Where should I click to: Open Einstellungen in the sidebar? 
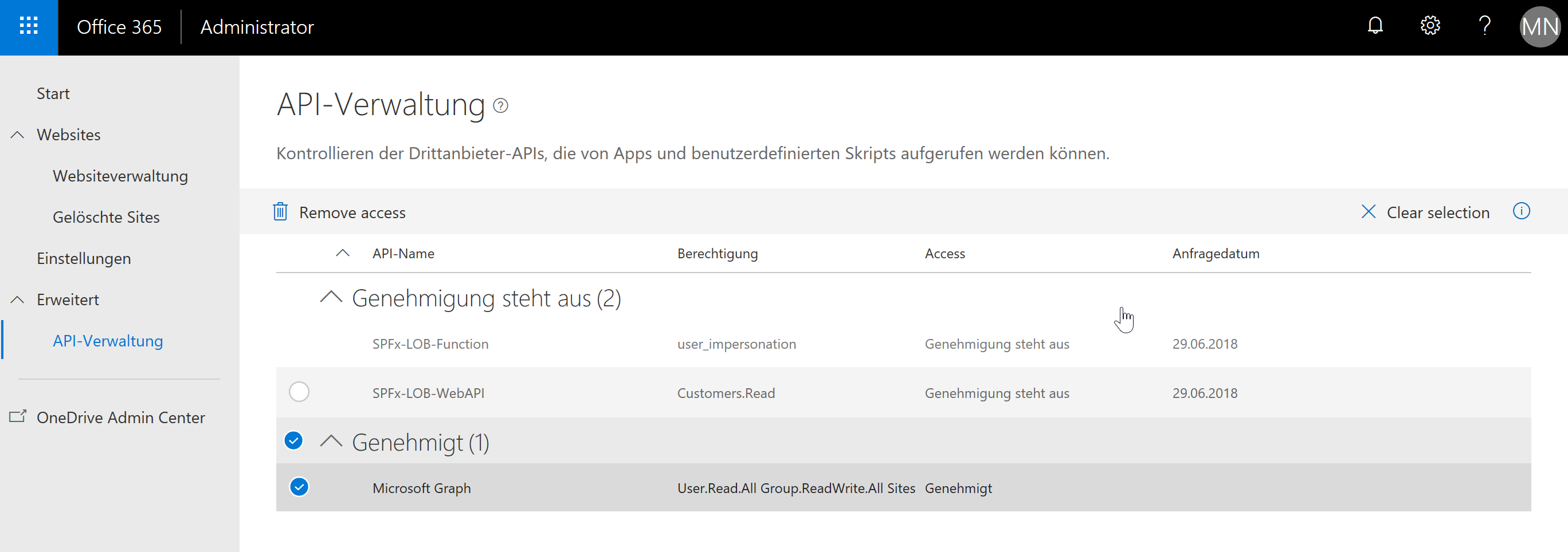[84, 258]
